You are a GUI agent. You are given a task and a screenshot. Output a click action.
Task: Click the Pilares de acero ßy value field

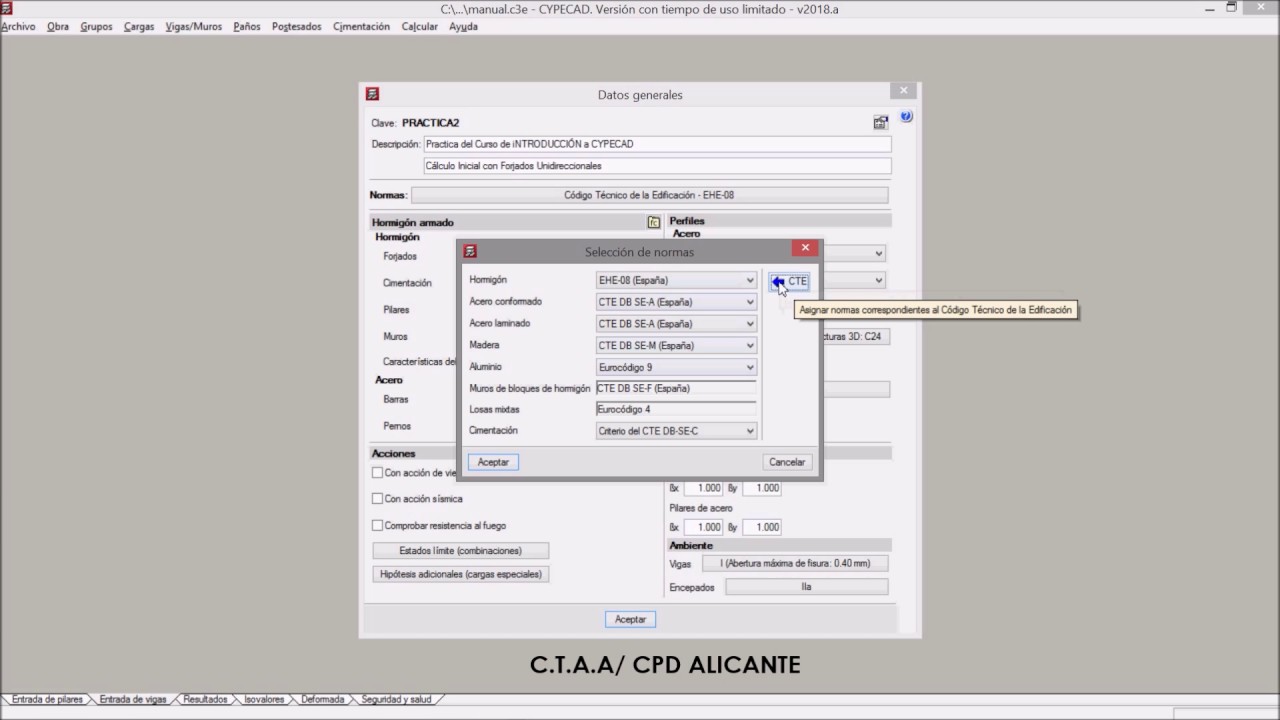tap(760, 527)
